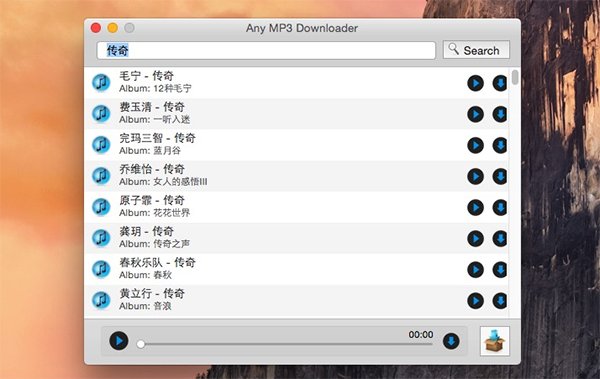Click the results list scrollbar thumb
600x379 pixels.
(x=515, y=77)
